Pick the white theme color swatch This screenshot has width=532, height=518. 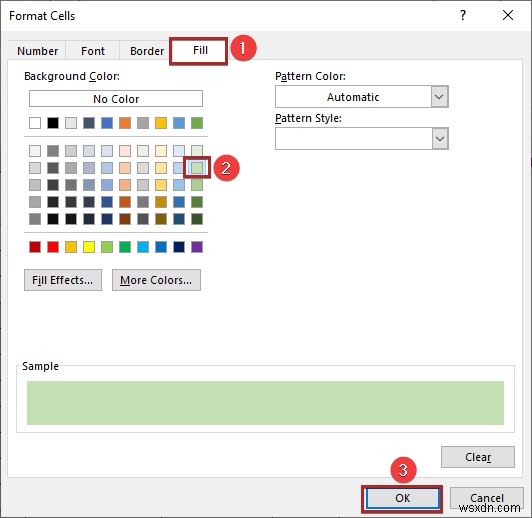click(35, 123)
